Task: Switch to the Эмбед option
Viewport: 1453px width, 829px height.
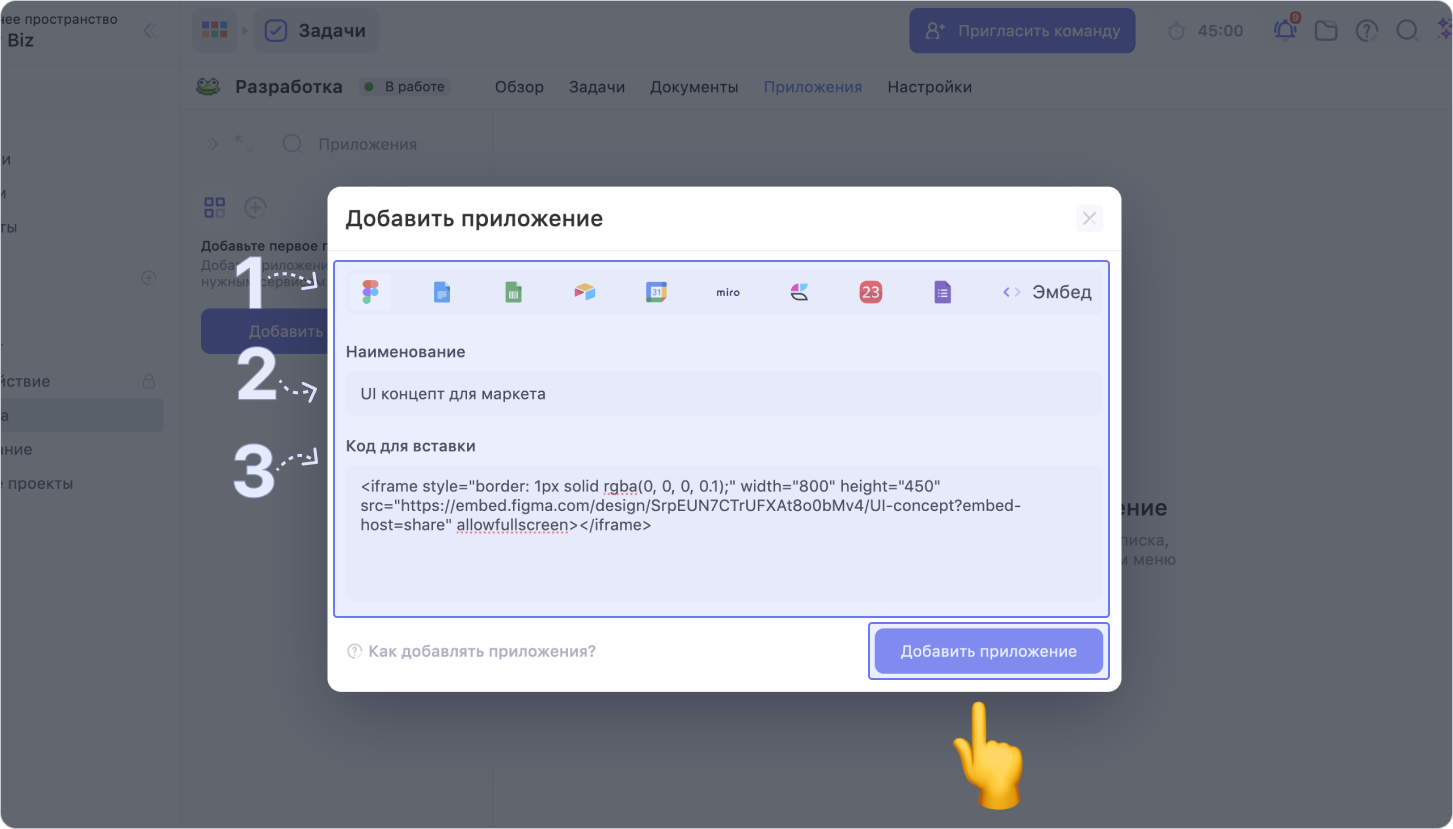Action: 1047,292
